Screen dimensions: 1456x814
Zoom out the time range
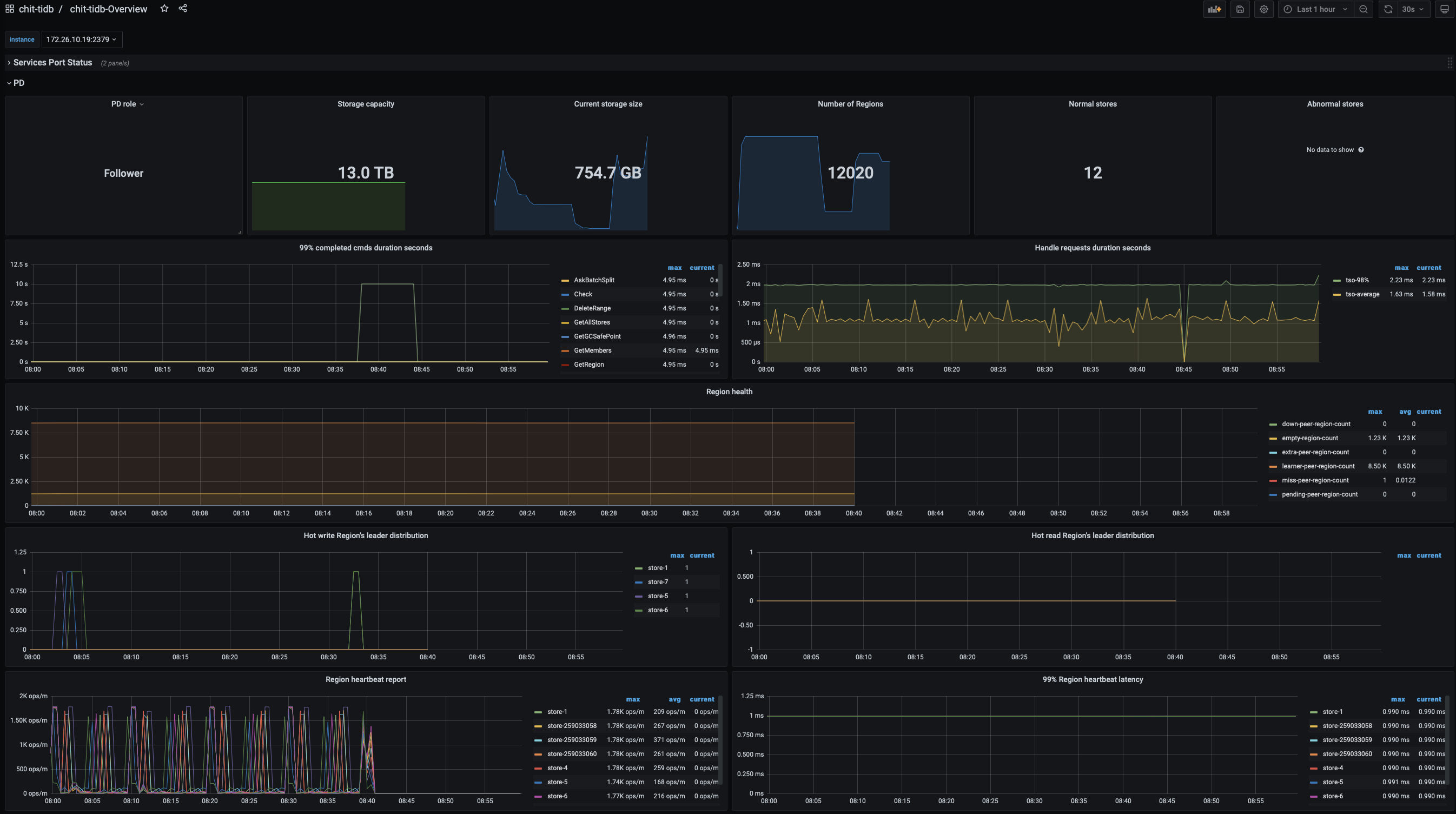coord(1364,9)
